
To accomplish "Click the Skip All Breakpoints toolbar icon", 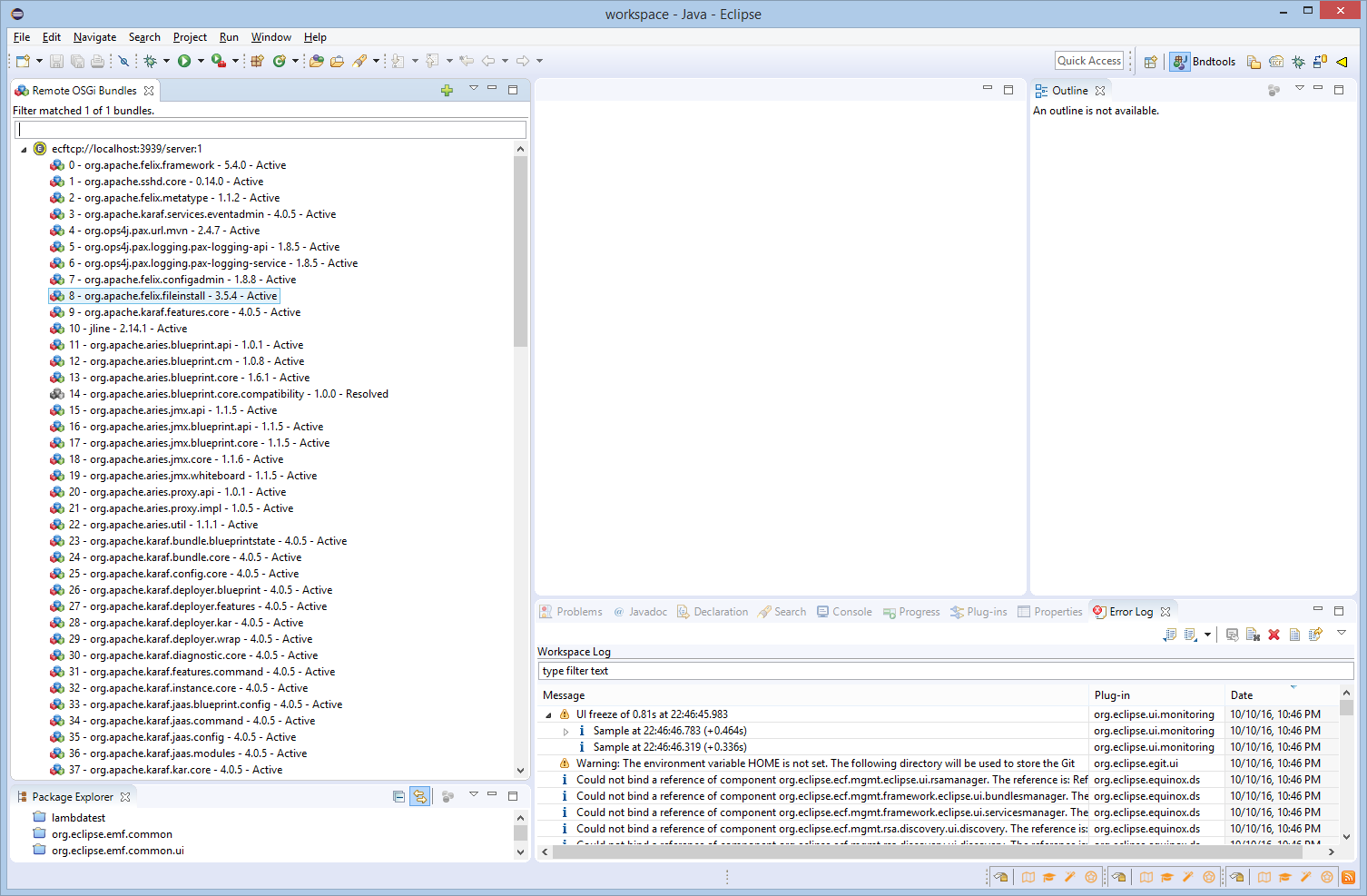I will (123, 61).
